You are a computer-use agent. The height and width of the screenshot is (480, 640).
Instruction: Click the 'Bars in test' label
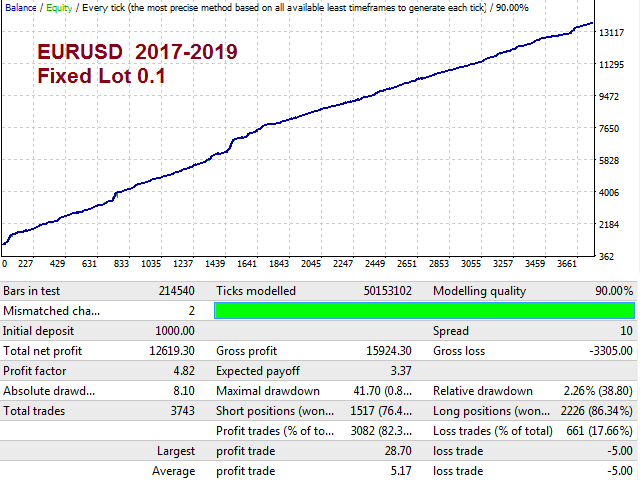click(x=31, y=291)
